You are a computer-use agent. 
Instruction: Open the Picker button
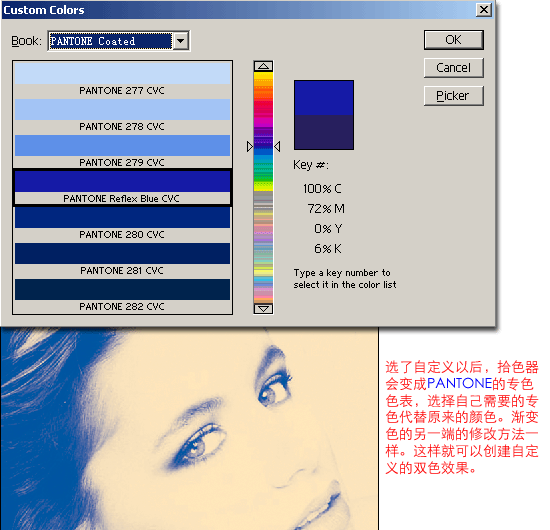point(453,95)
